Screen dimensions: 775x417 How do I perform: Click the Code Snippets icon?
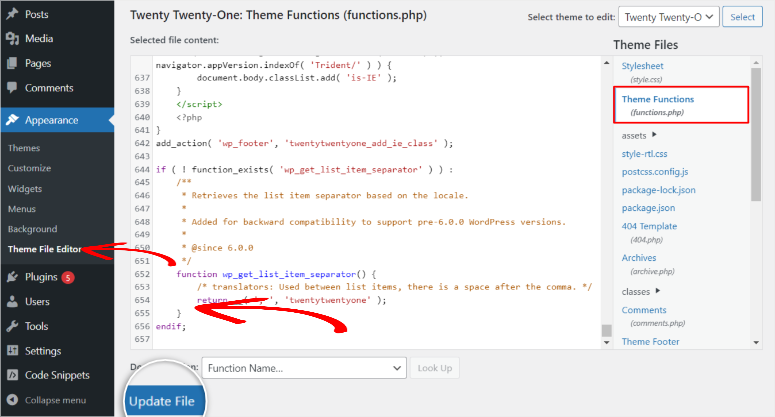12,375
